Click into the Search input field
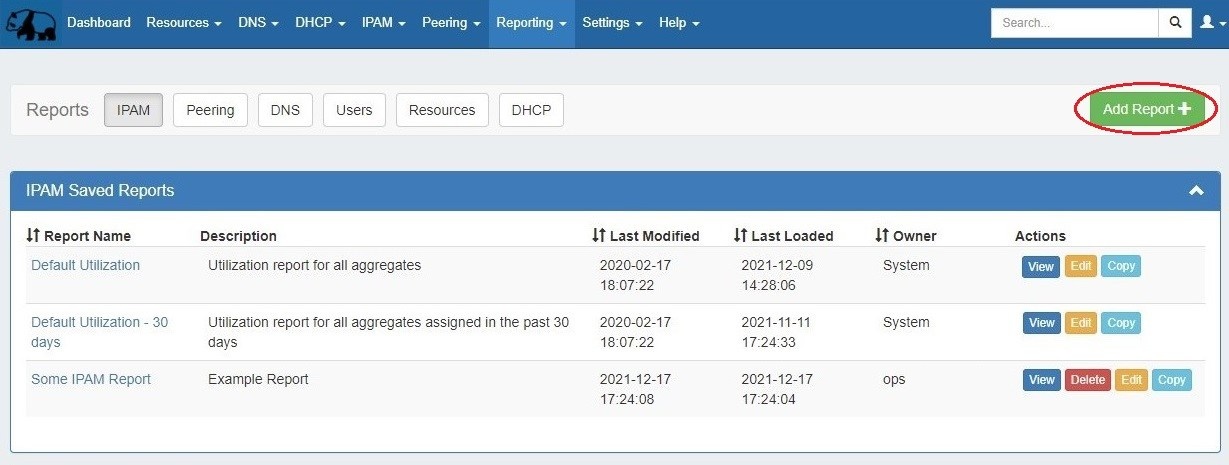 1074,23
